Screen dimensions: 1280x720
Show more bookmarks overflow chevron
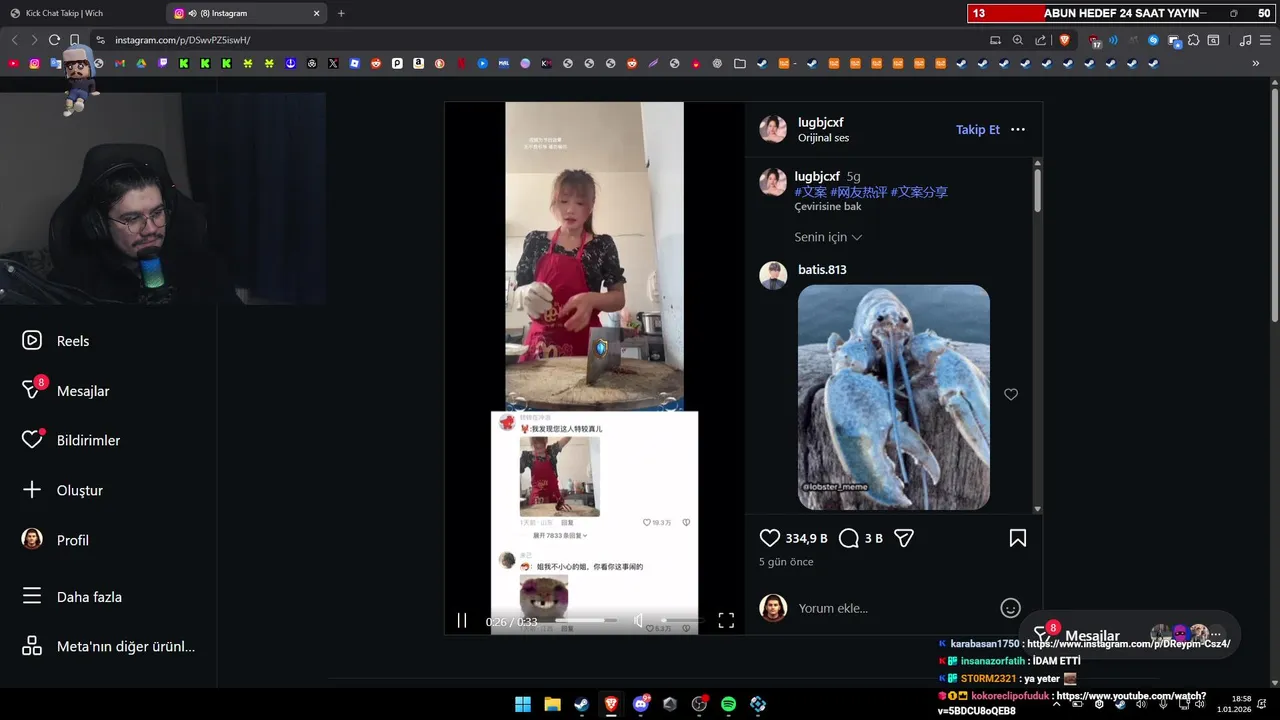pos(1256,63)
